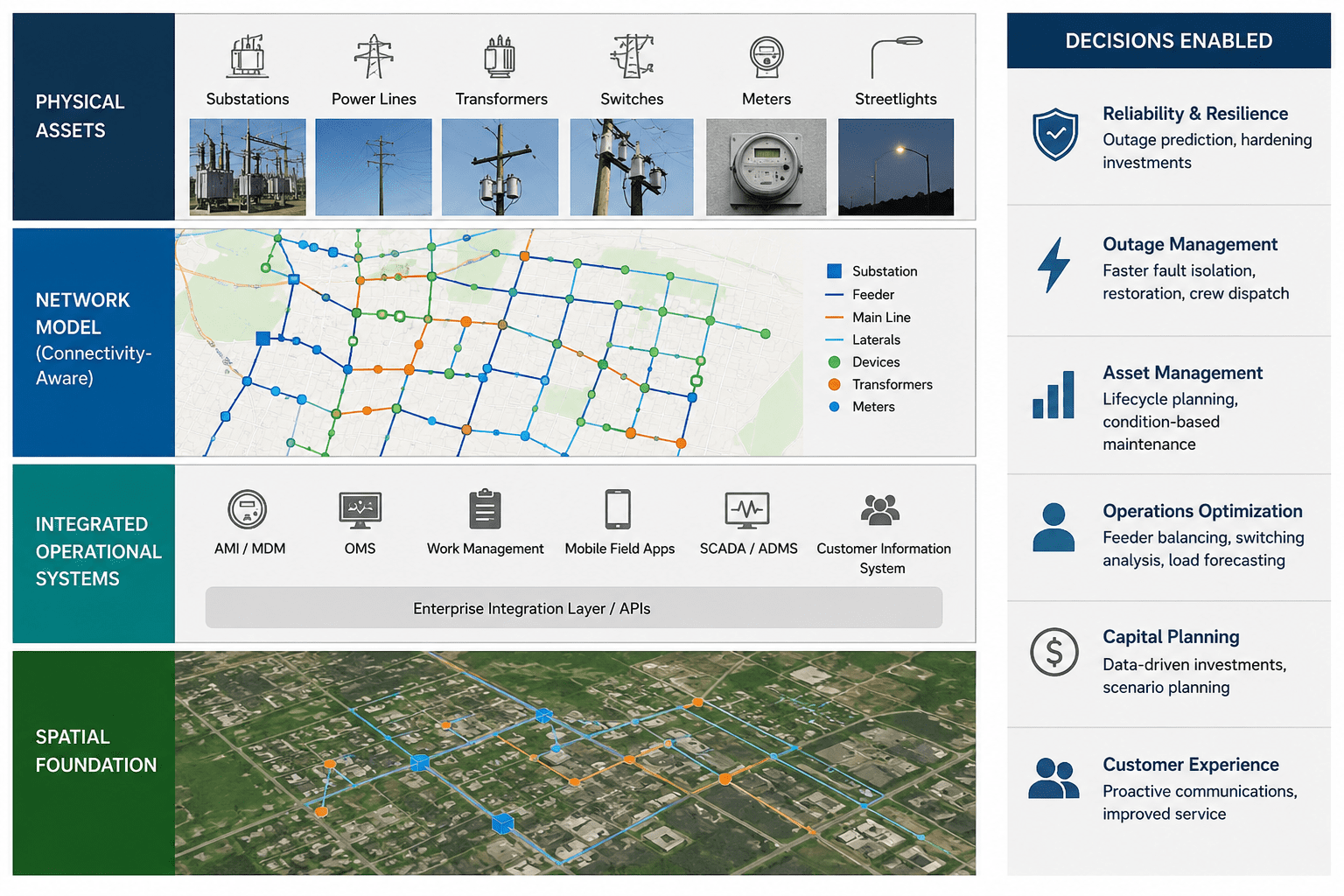Click the blue Substation legend square
The image size is (1344, 896).
835,271
